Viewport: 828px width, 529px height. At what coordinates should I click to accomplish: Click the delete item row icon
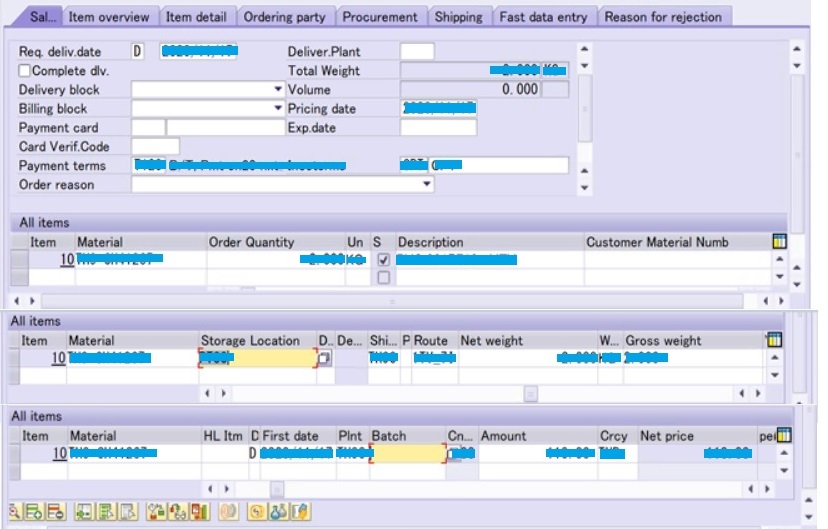(x=55, y=512)
